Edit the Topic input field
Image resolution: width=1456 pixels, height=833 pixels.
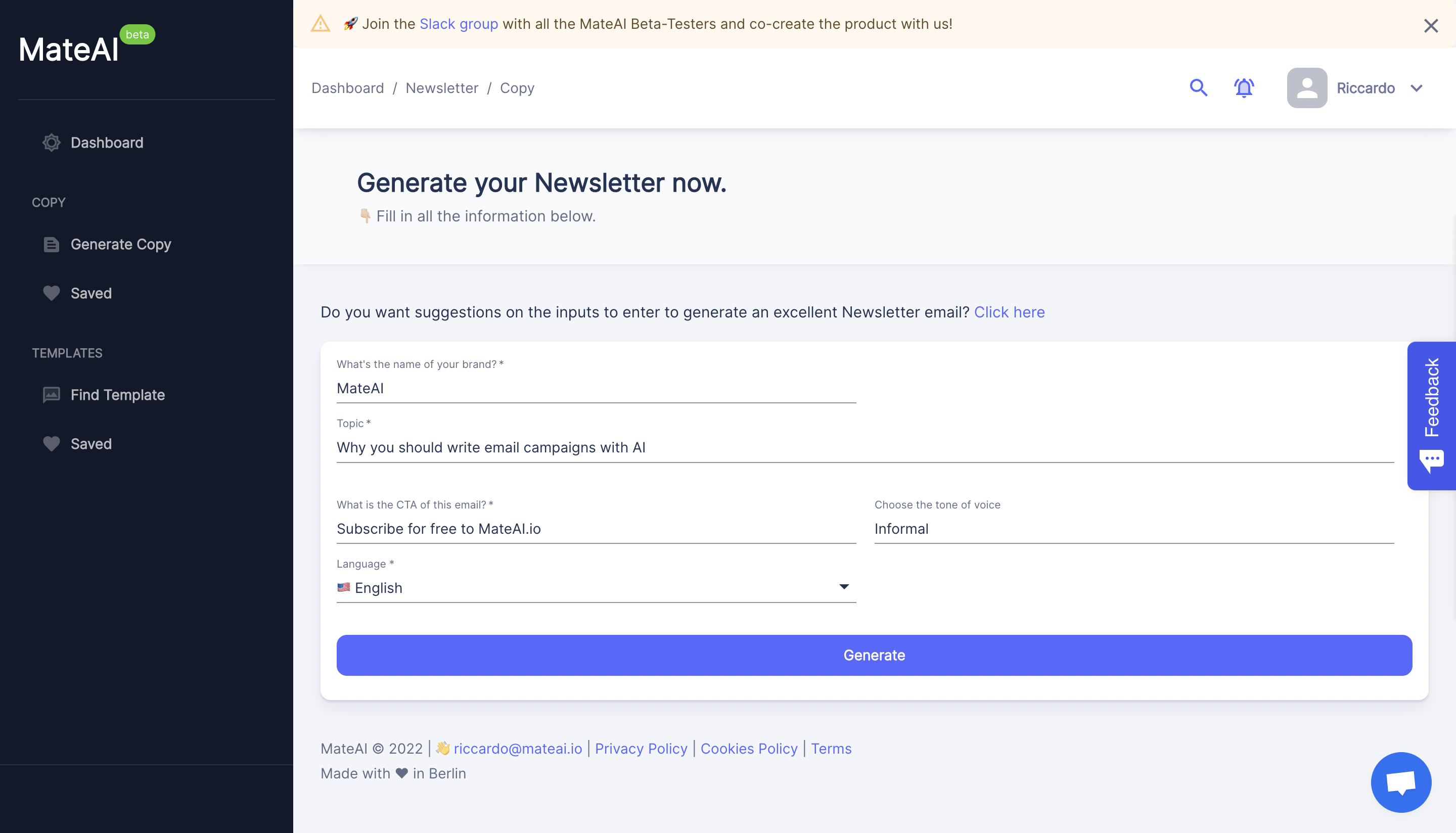click(865, 447)
